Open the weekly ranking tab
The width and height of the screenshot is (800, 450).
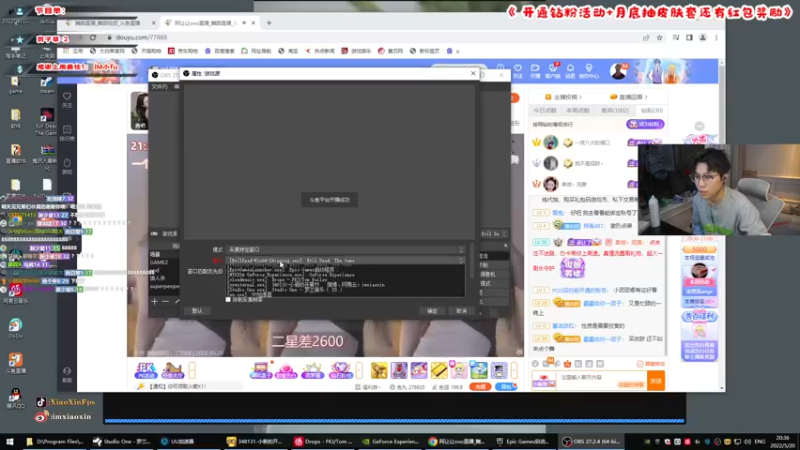click(x=578, y=111)
